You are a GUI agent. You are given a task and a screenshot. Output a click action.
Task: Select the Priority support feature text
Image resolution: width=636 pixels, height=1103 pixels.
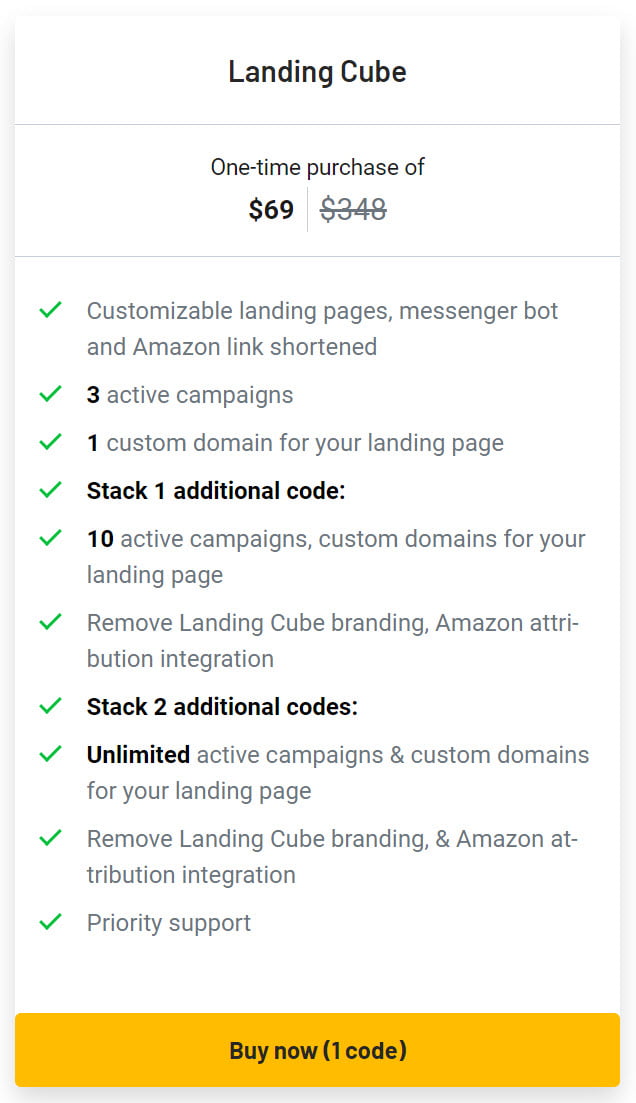tap(168, 922)
